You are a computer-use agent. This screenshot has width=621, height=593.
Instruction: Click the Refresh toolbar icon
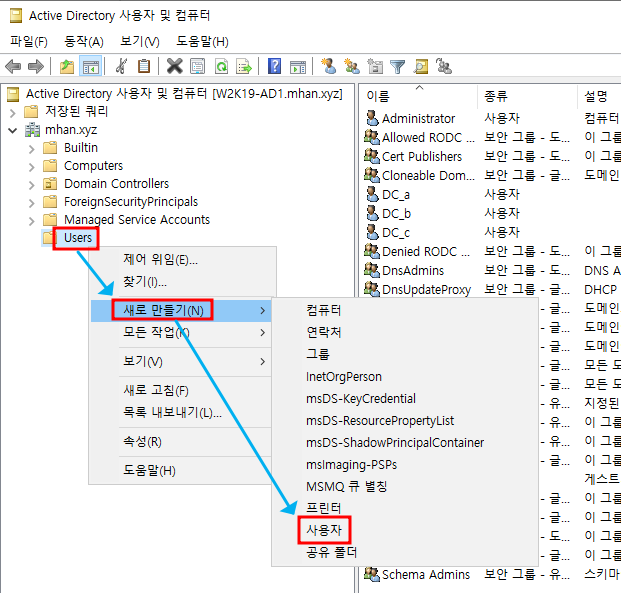point(221,66)
